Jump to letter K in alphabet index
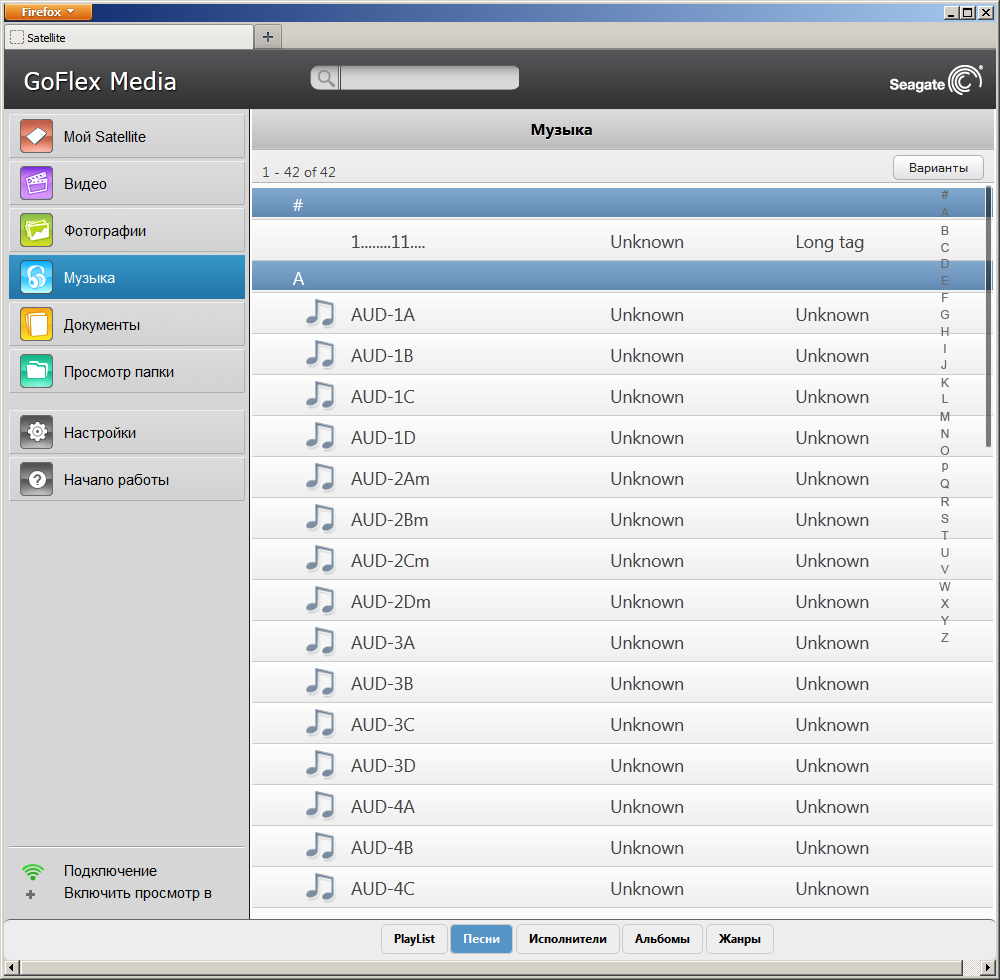 point(945,383)
